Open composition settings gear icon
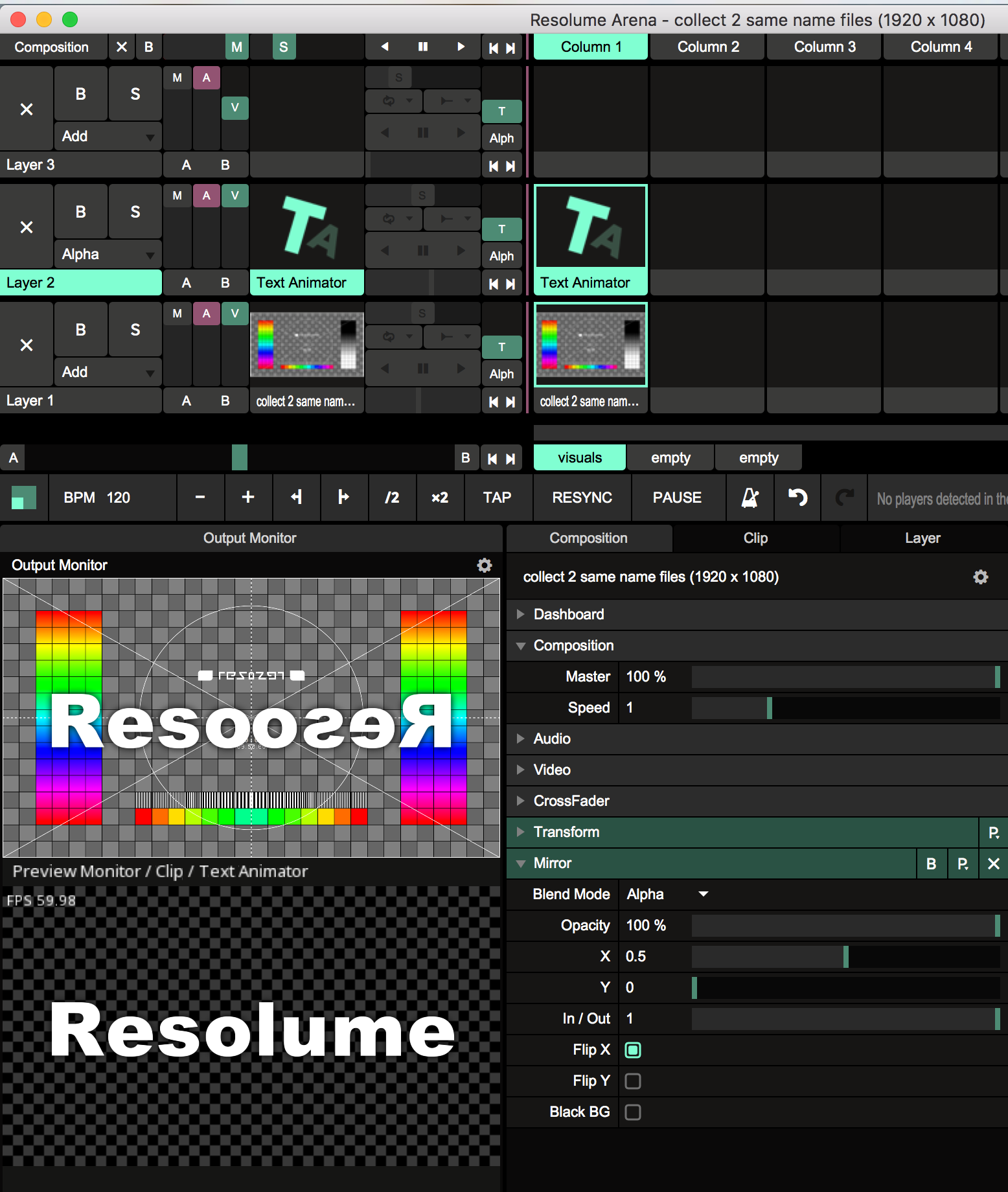This screenshot has height=1192, width=1008. pyautogui.click(x=980, y=577)
